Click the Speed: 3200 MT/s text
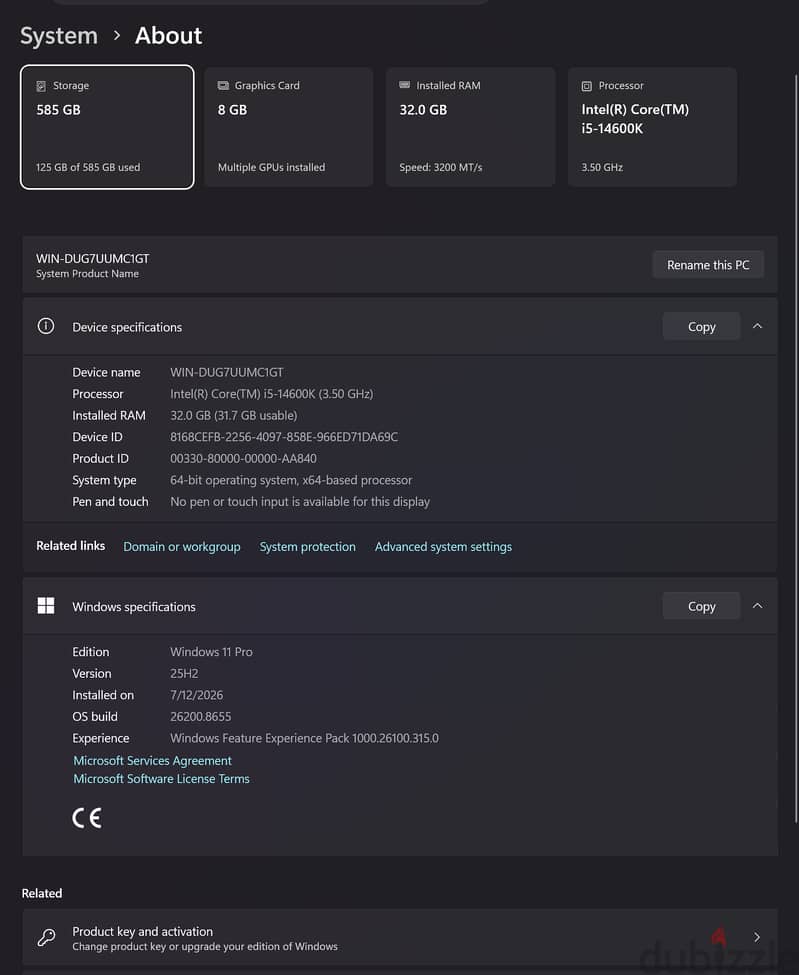Image resolution: width=799 pixels, height=975 pixels. pos(441,167)
